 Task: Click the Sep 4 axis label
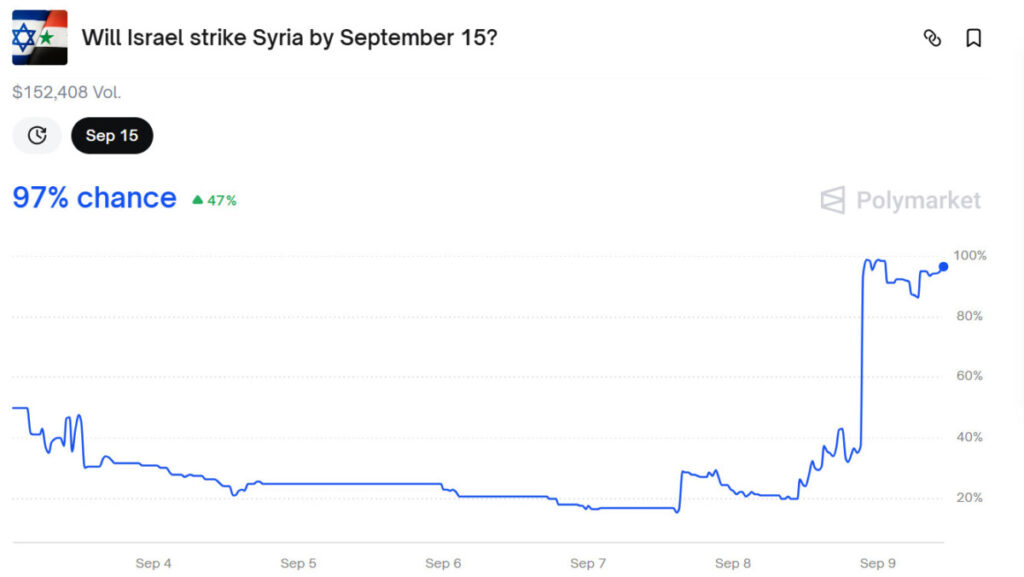(x=153, y=563)
